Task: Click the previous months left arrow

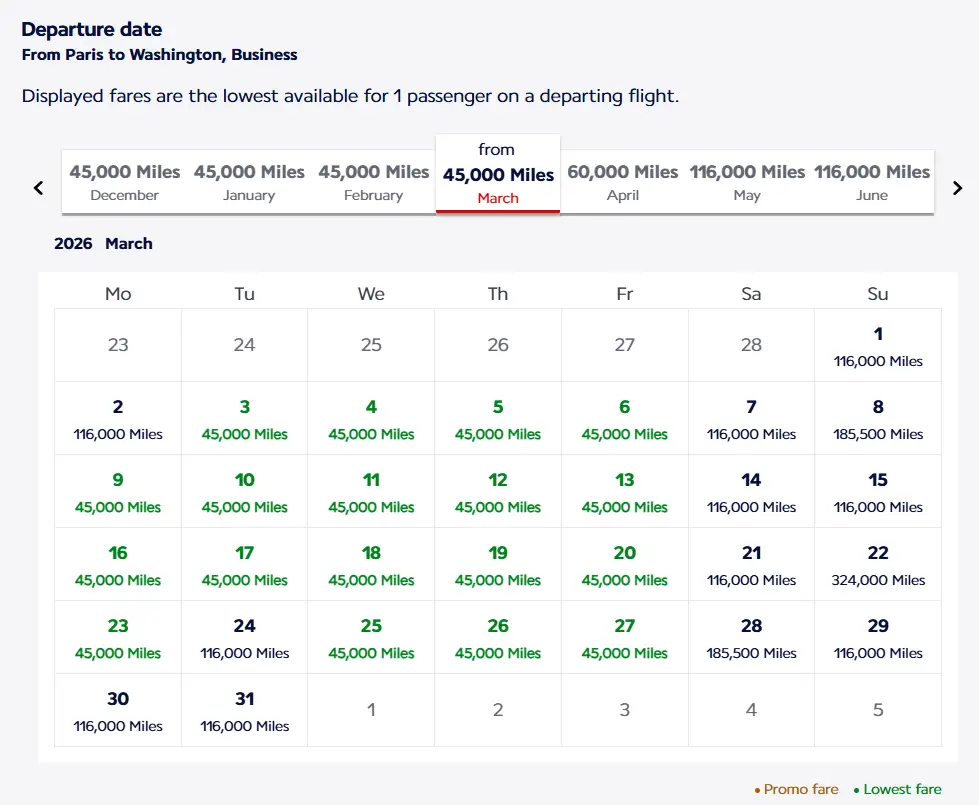Action: 38,187
